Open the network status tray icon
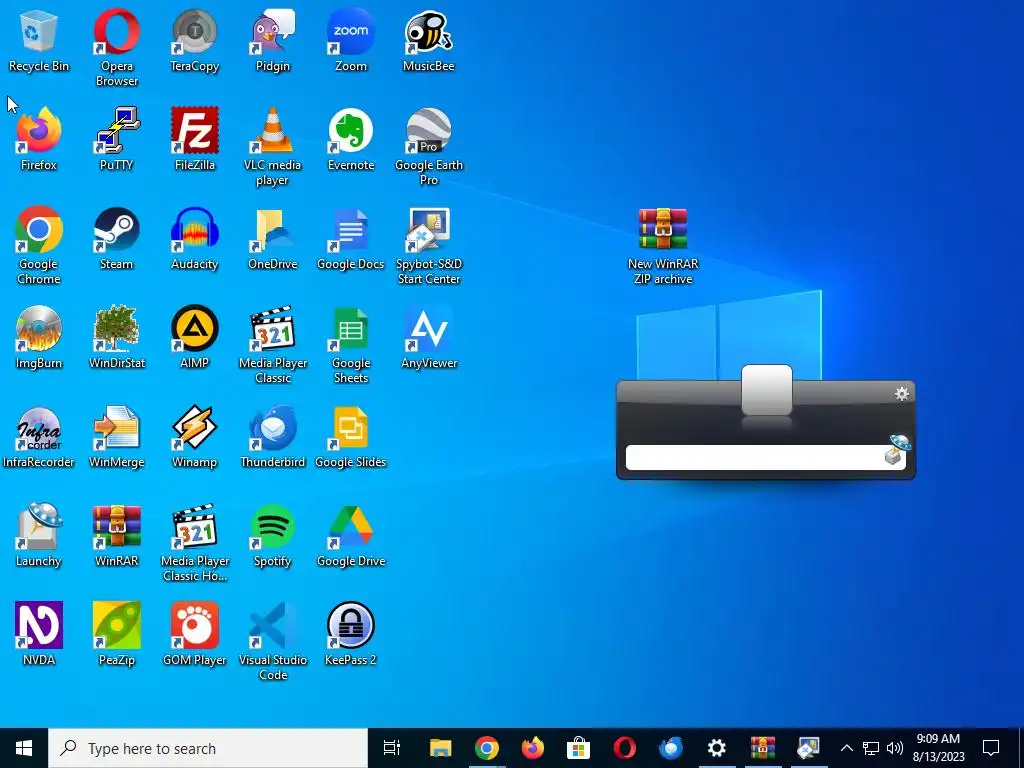The image size is (1024, 768). click(x=871, y=748)
